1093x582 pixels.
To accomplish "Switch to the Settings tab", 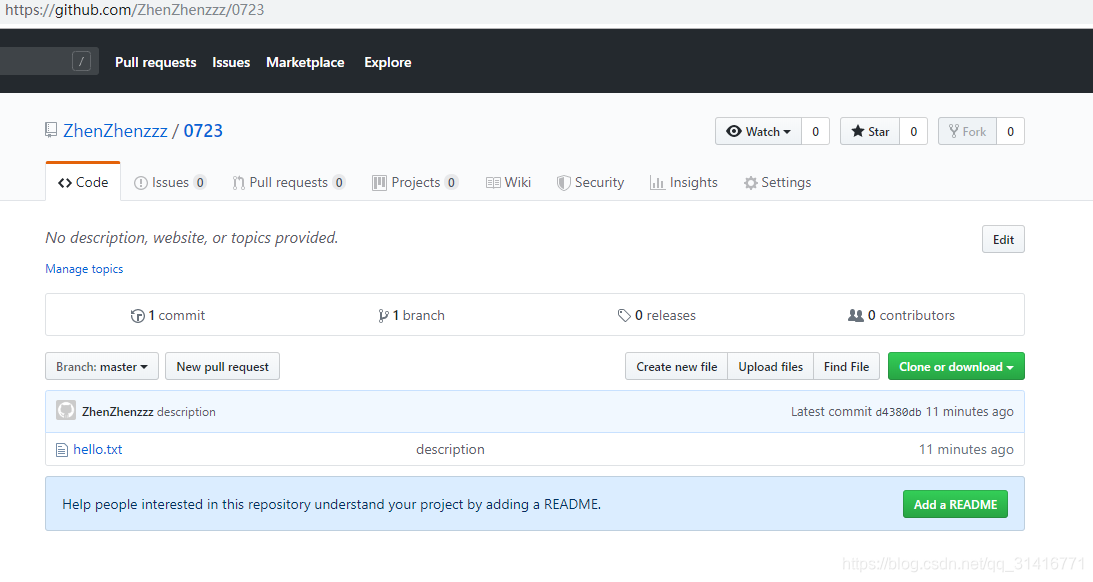I will pos(777,183).
